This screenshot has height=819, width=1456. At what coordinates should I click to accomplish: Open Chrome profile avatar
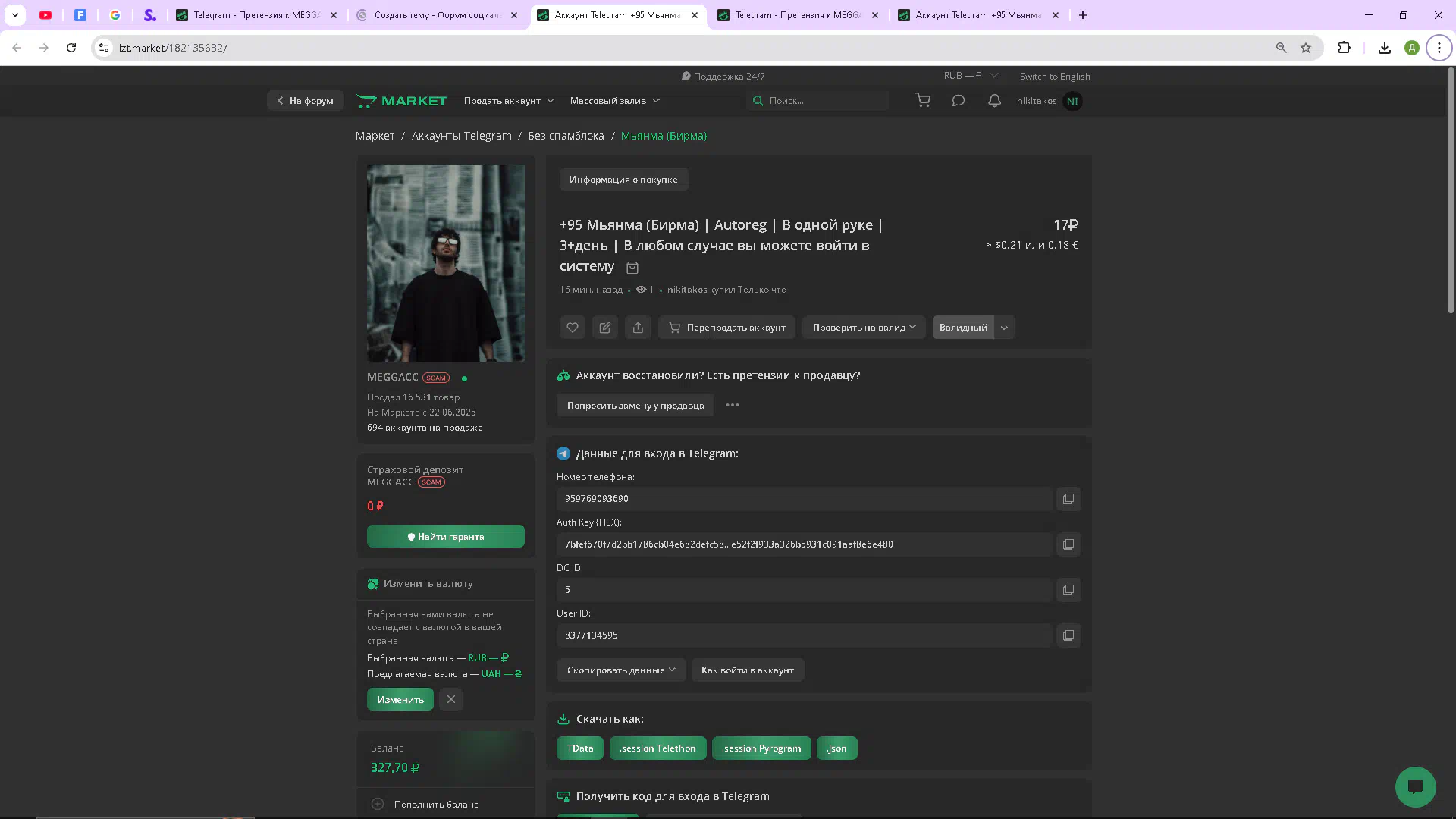point(1412,48)
